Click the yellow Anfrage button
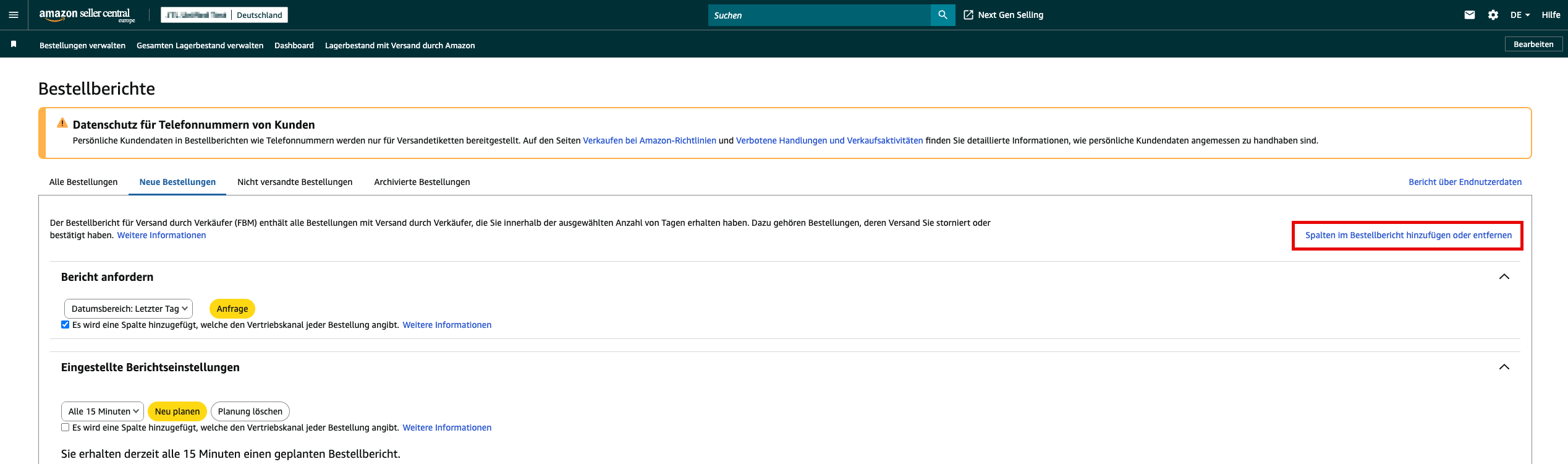The width and height of the screenshot is (1568, 464). click(232, 309)
